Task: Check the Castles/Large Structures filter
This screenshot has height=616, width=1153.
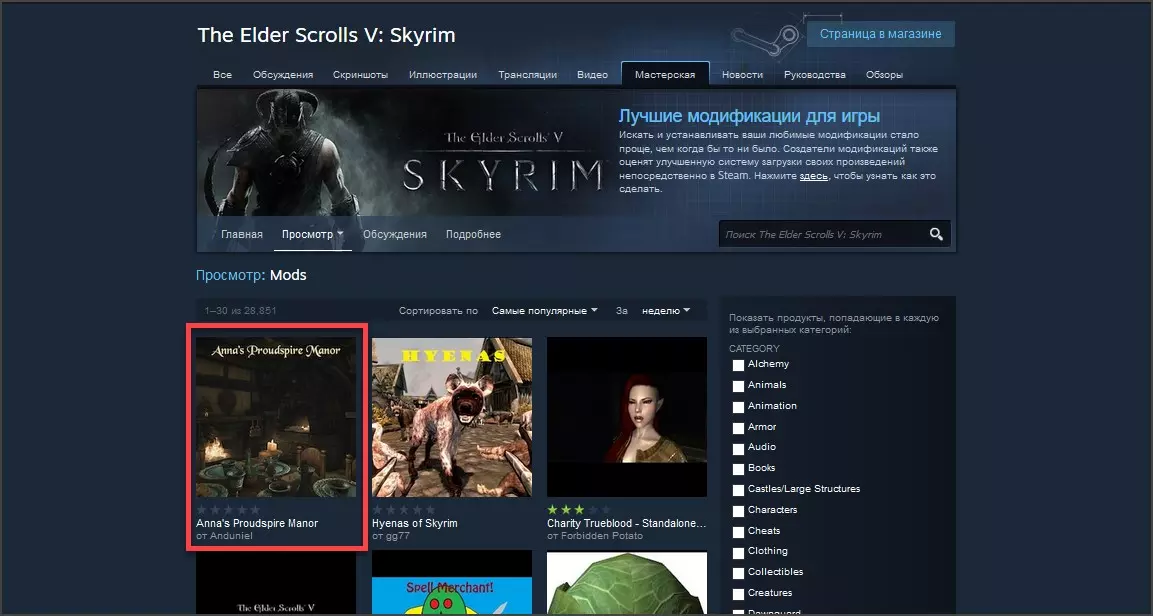Action: pos(739,490)
